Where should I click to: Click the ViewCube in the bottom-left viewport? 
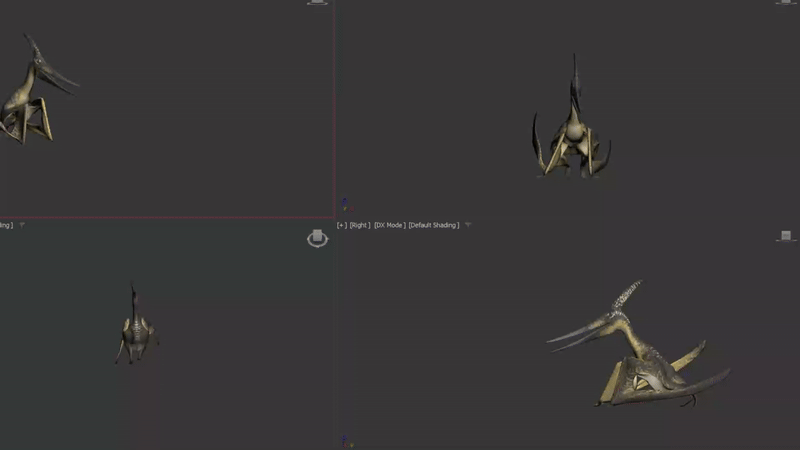point(317,238)
